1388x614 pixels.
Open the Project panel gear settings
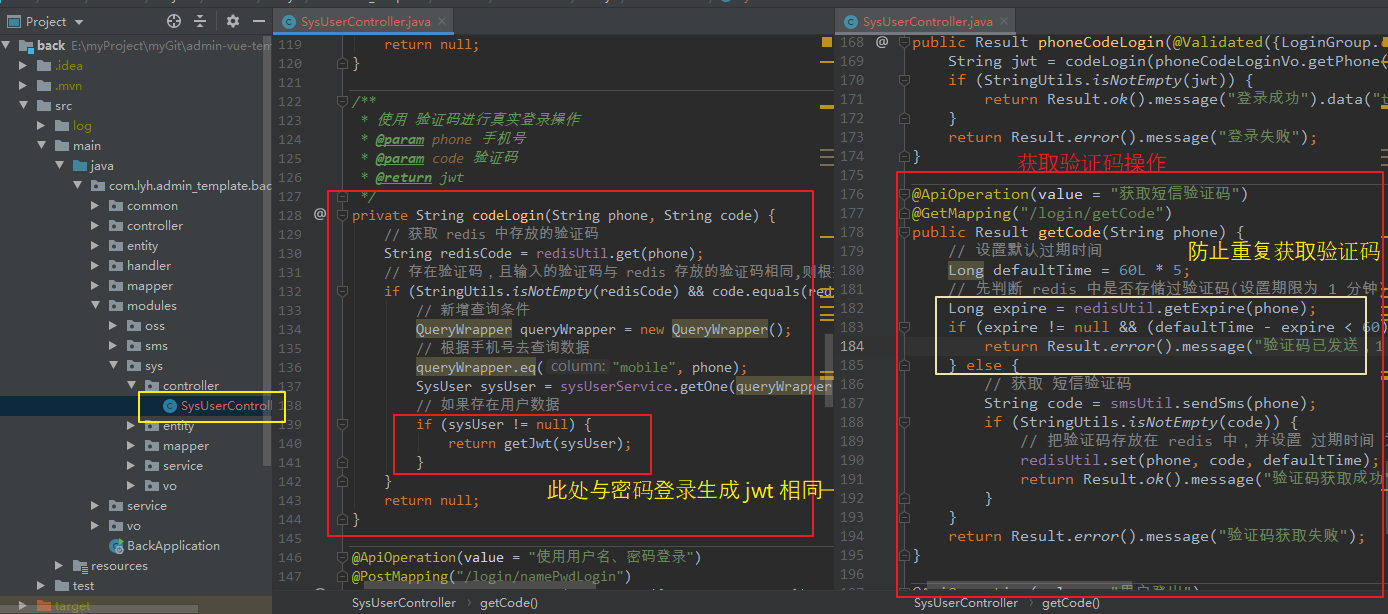233,21
